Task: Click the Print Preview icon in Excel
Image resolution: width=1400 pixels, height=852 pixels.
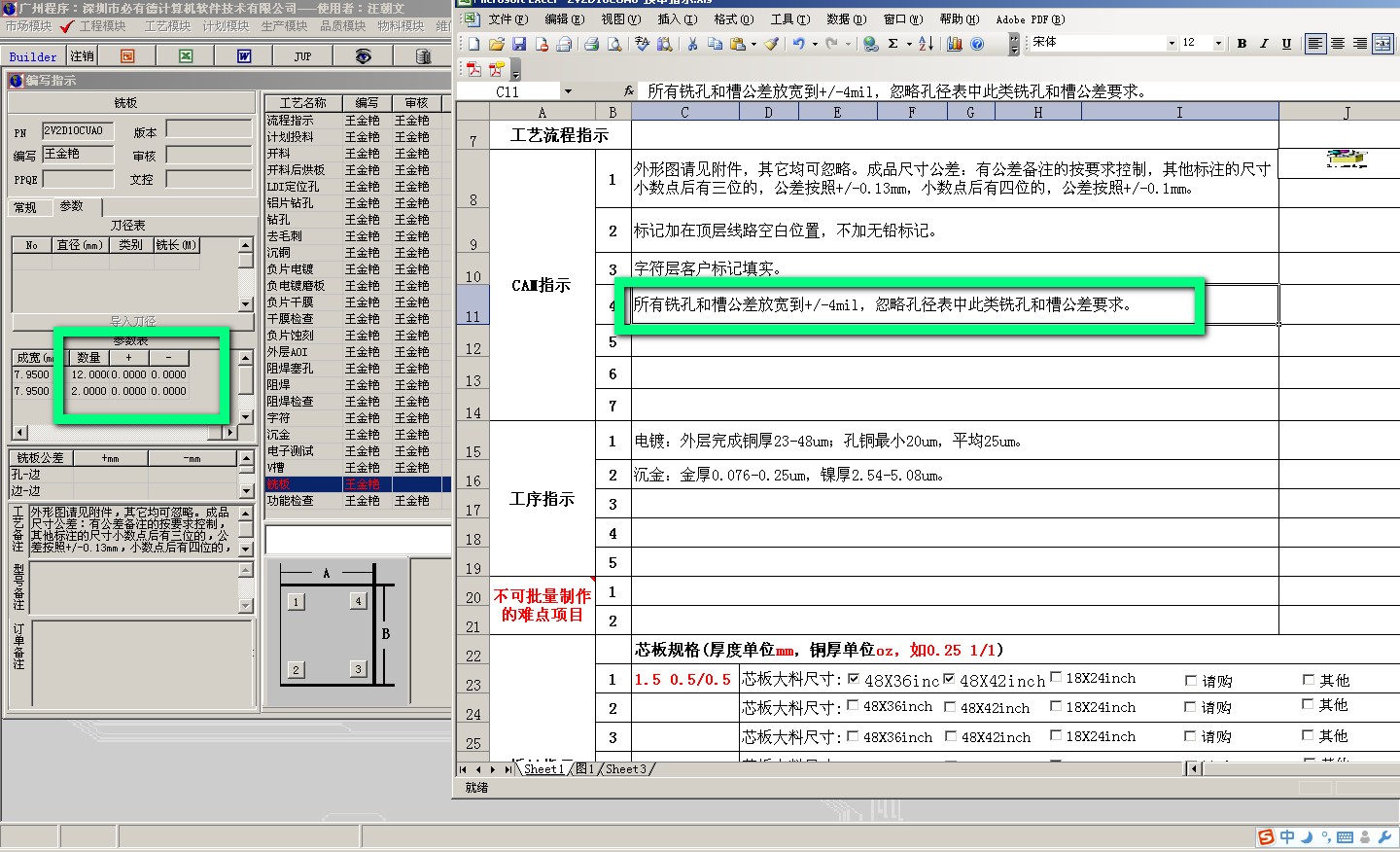Action: (614, 44)
